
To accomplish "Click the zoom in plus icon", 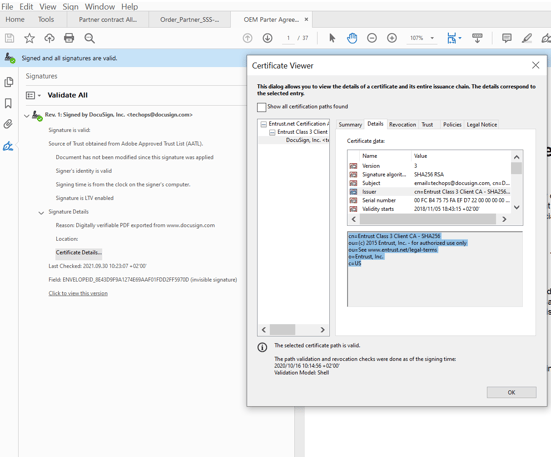I will (392, 38).
